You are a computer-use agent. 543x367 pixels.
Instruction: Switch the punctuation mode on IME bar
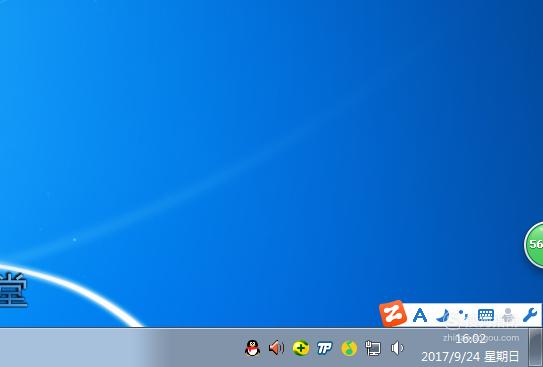click(463, 314)
